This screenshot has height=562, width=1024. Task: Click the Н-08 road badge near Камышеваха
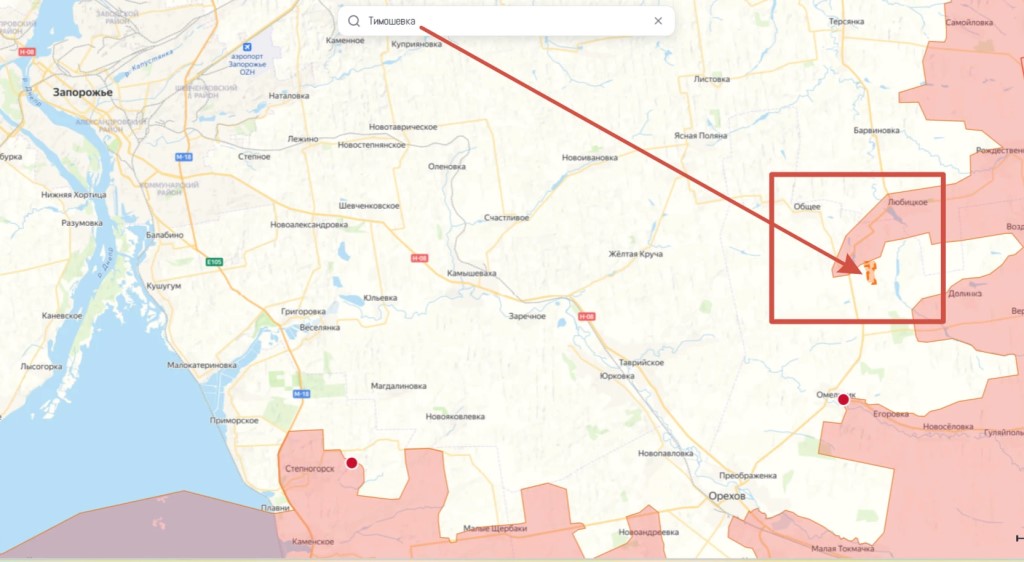click(419, 258)
